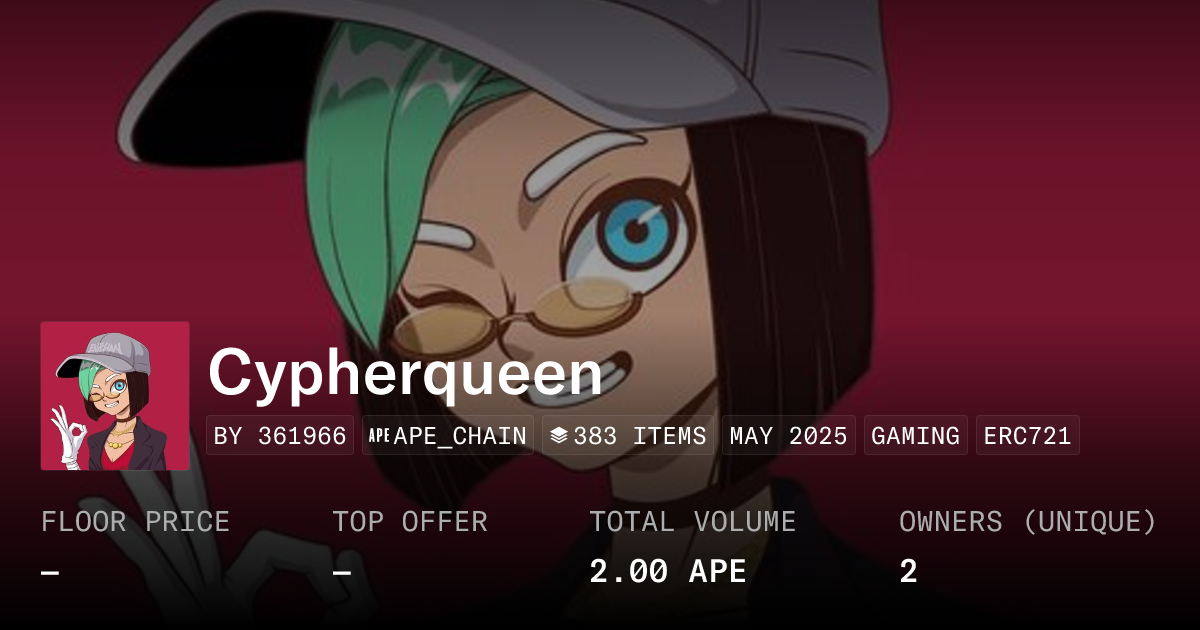Click the 383 ITEMS badge
The image size is (1200, 630).
pos(628,436)
